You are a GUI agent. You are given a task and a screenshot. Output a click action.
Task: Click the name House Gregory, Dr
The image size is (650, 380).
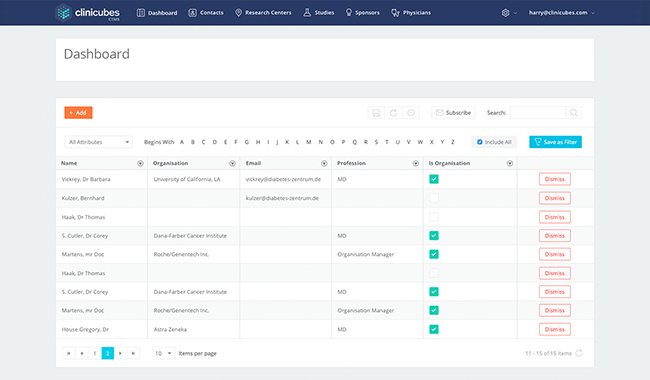pyautogui.click(x=85, y=329)
